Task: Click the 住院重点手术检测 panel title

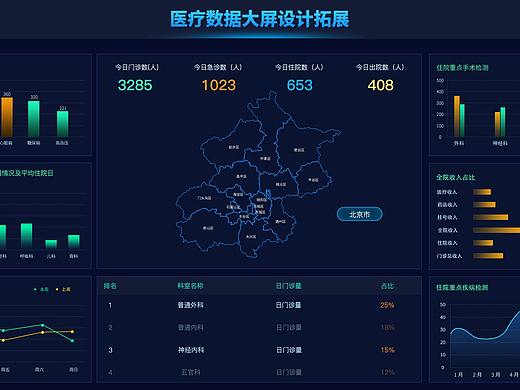Action: (462, 68)
